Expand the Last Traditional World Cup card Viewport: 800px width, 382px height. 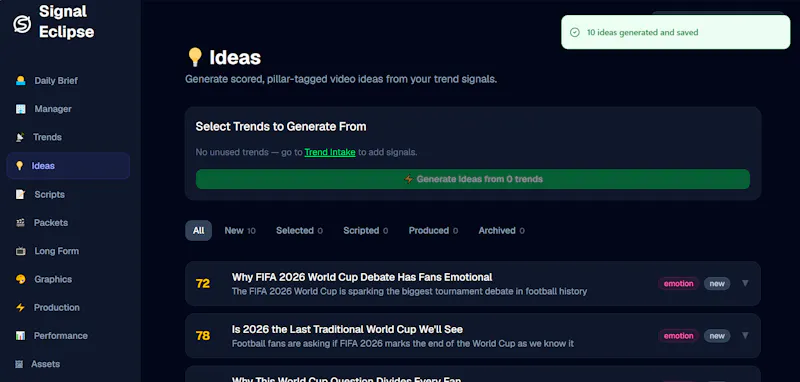pos(745,336)
